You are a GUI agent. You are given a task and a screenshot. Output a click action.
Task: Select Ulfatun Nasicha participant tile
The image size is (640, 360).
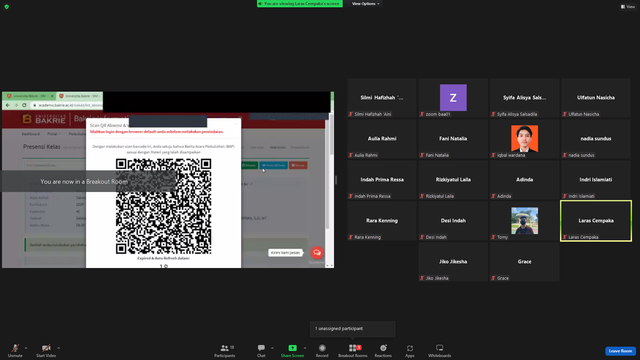point(596,98)
